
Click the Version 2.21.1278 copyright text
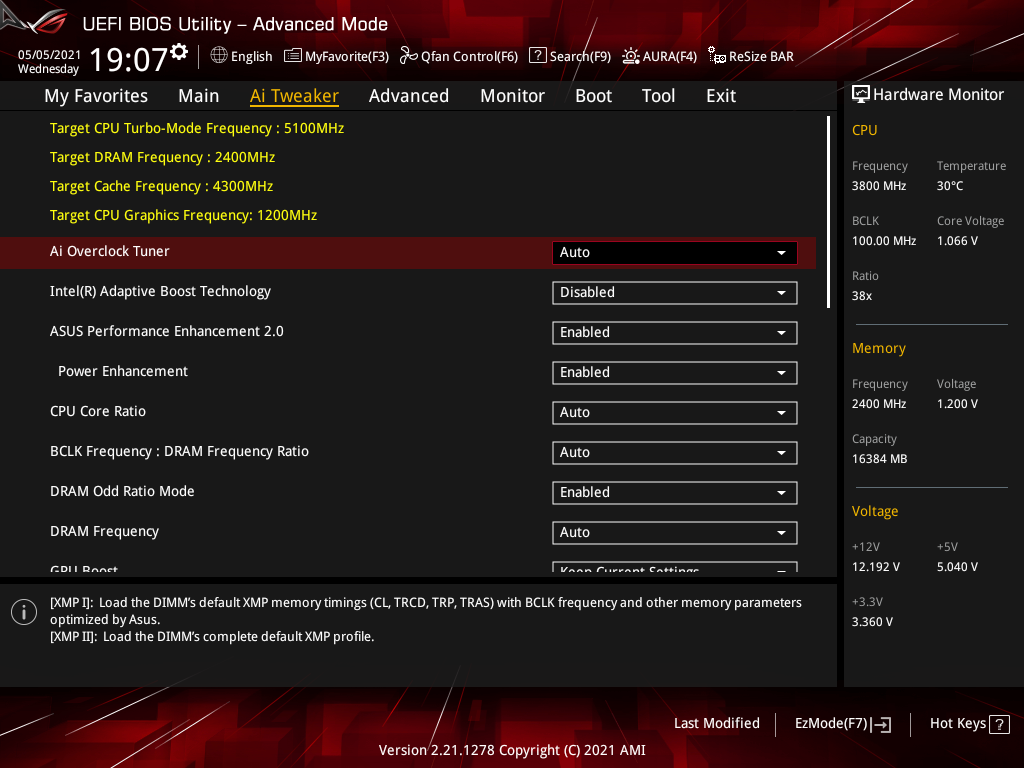(512, 750)
